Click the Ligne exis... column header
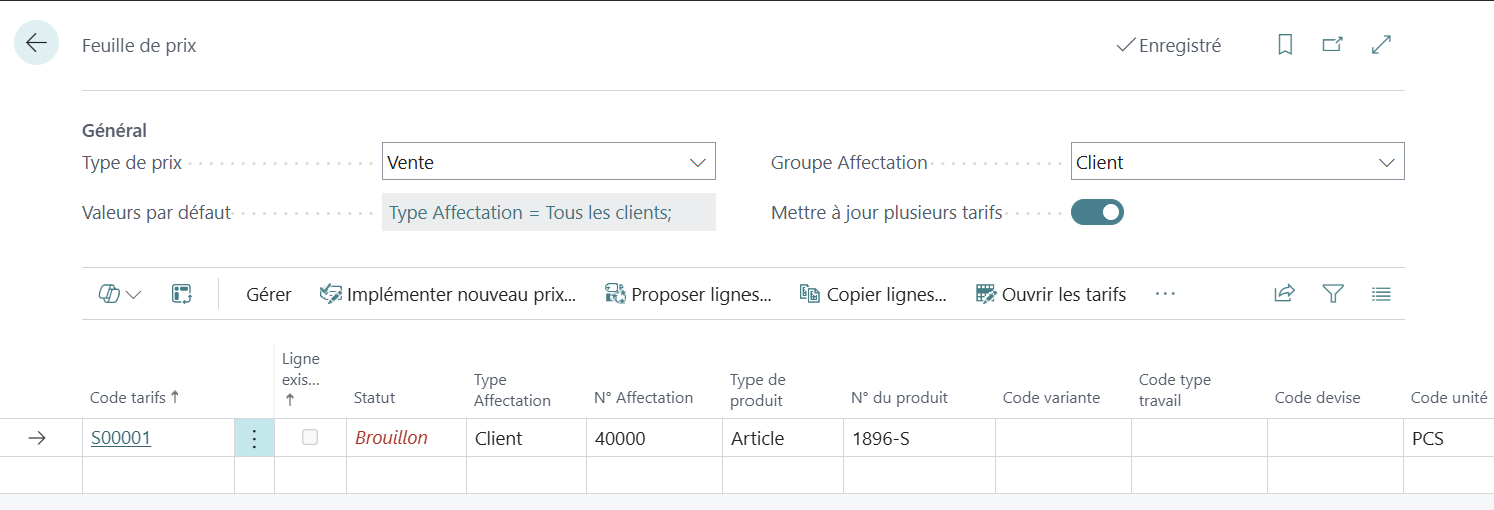Screen dimensions: 1494x510 (302, 379)
